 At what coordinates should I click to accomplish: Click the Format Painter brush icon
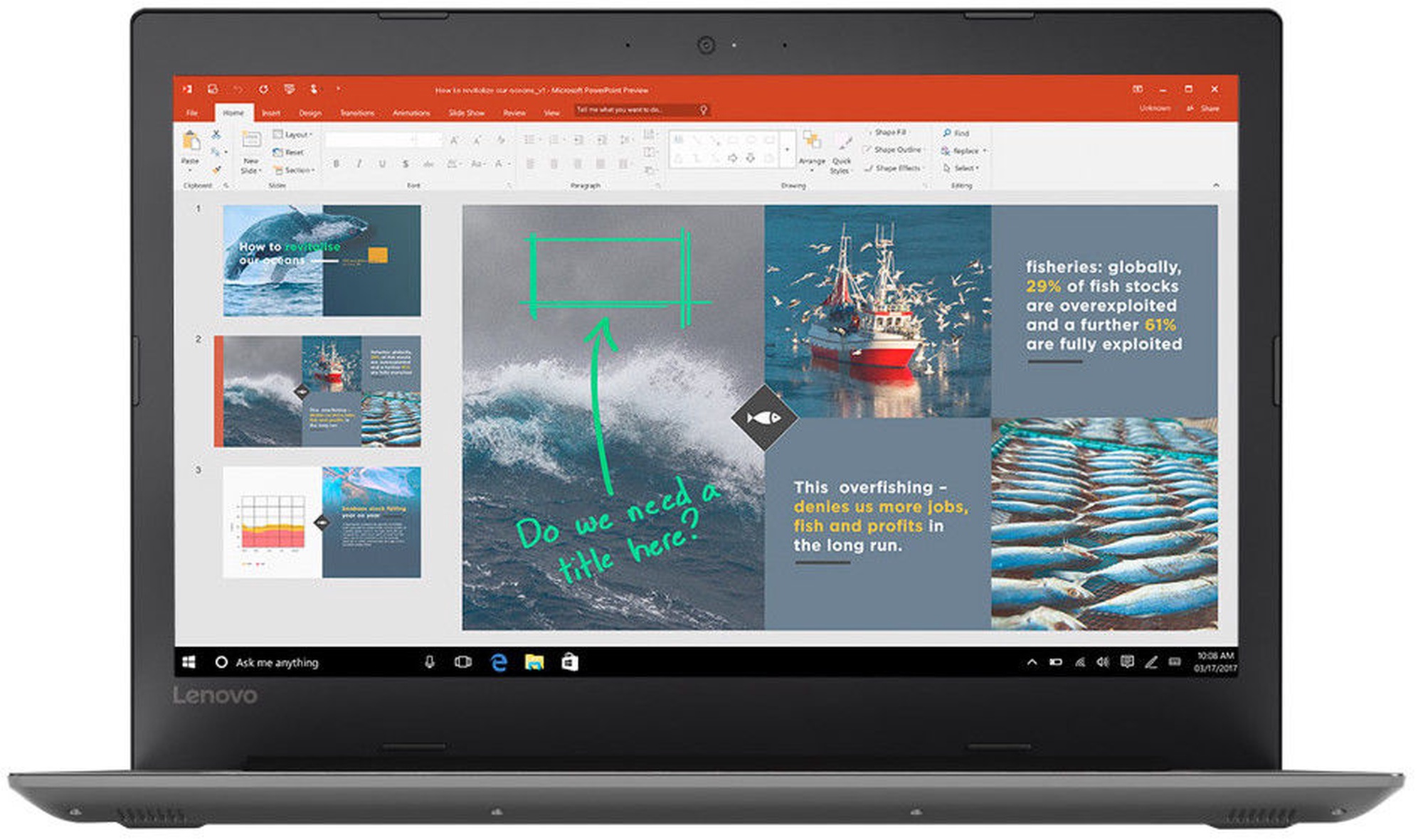[x=216, y=169]
